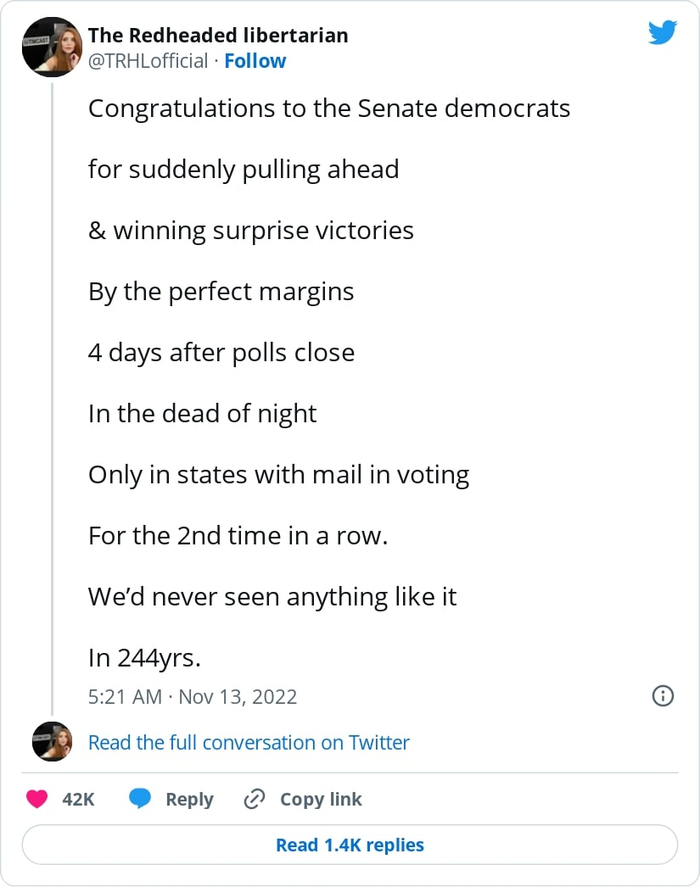Click the Copy link text
Screen dimensions: 700x887
321,799
